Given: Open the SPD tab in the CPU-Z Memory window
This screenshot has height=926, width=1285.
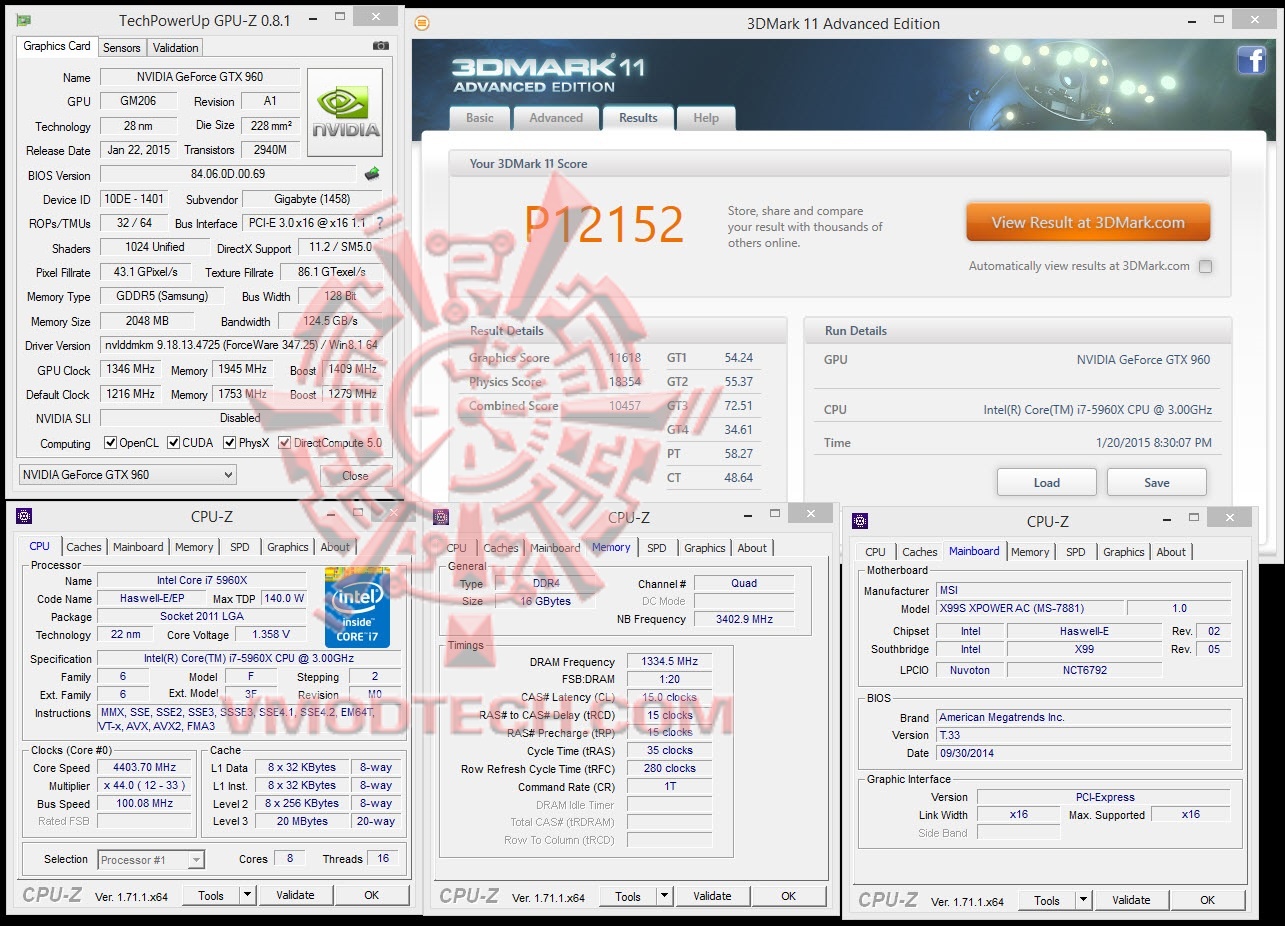Looking at the screenshot, I should tap(656, 548).
